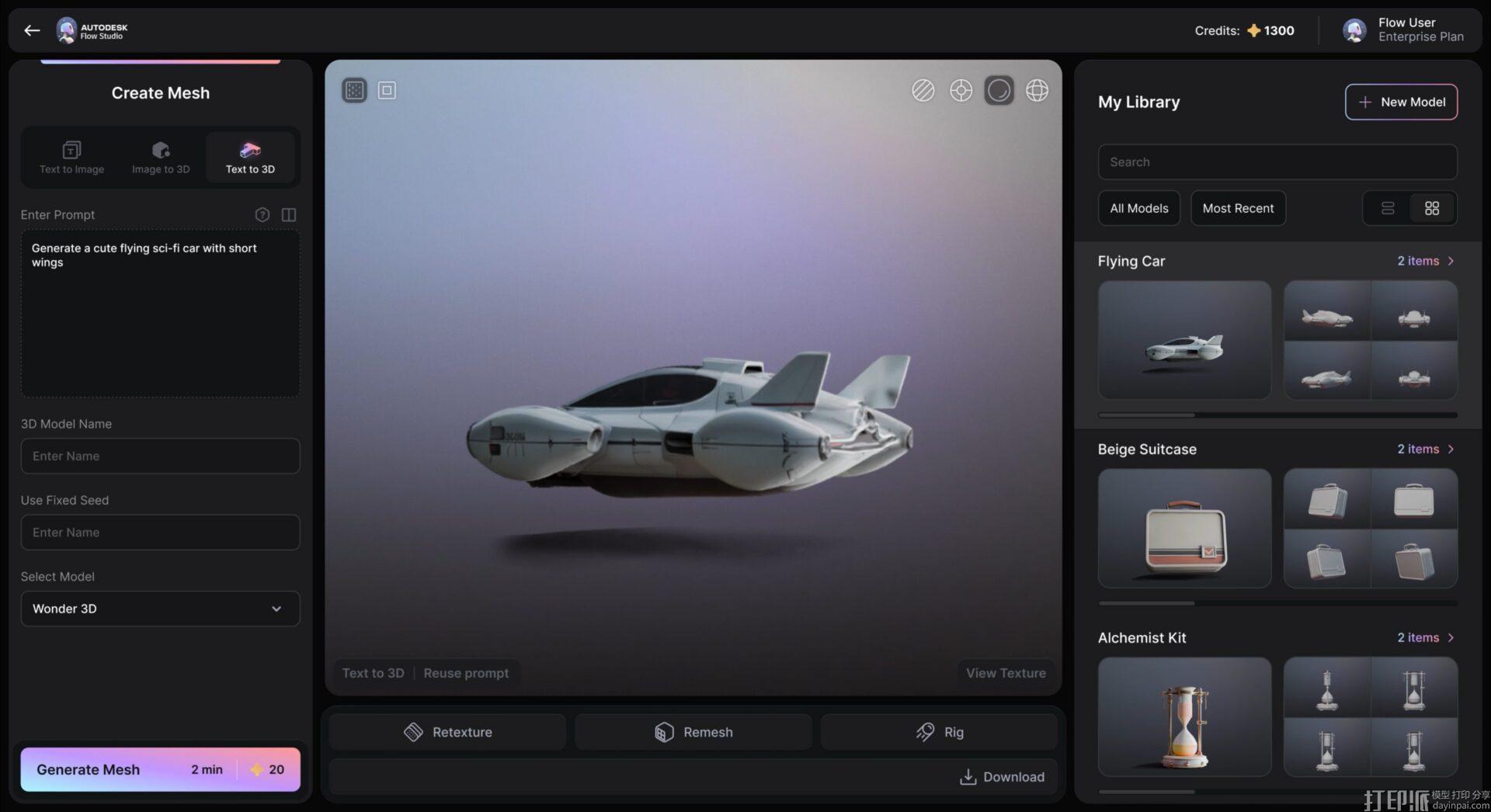The image size is (1491, 812).
Task: Click the split-view icon beside Enter Prompt
Action: 288,215
